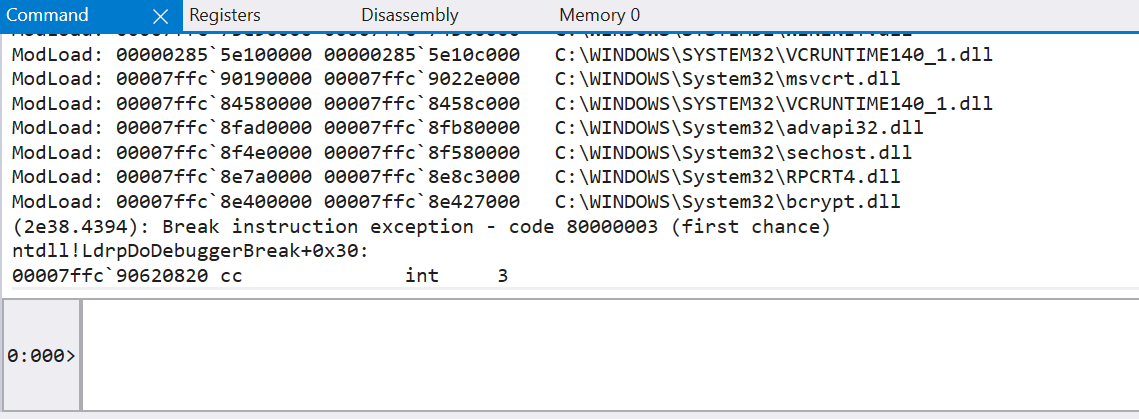Screen dimensions: 1139x419
Task: Select the Memory 0 tab
Action: click(599, 15)
